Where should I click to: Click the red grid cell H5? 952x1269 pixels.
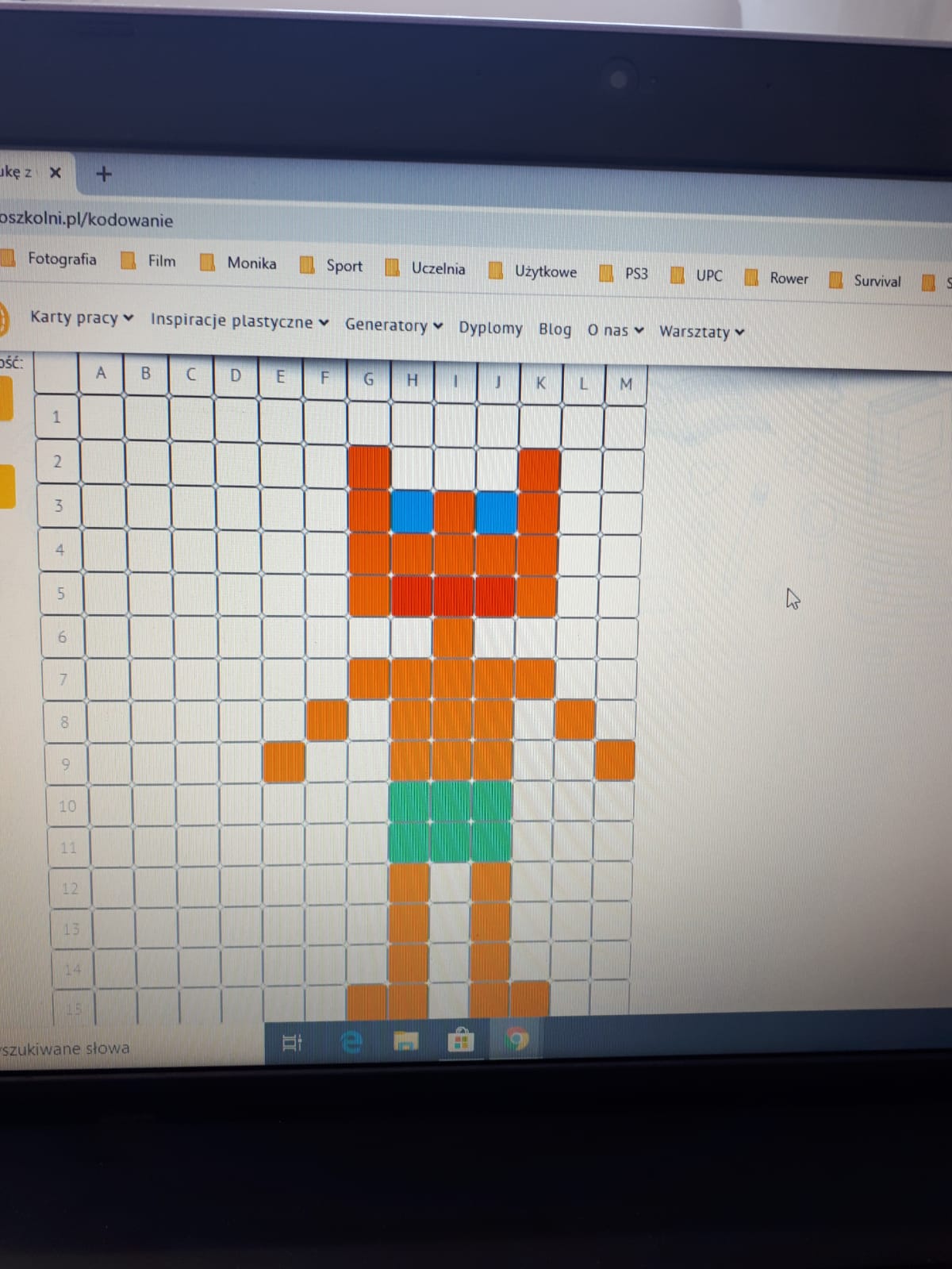pos(411,596)
